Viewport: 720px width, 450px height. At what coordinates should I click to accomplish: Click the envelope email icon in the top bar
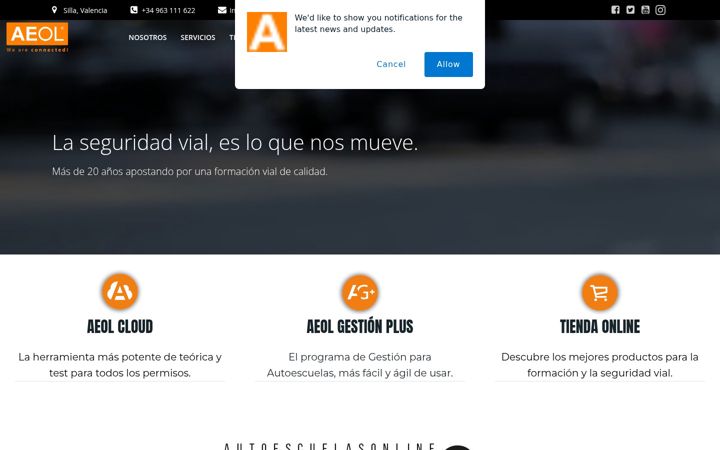pyautogui.click(x=222, y=10)
